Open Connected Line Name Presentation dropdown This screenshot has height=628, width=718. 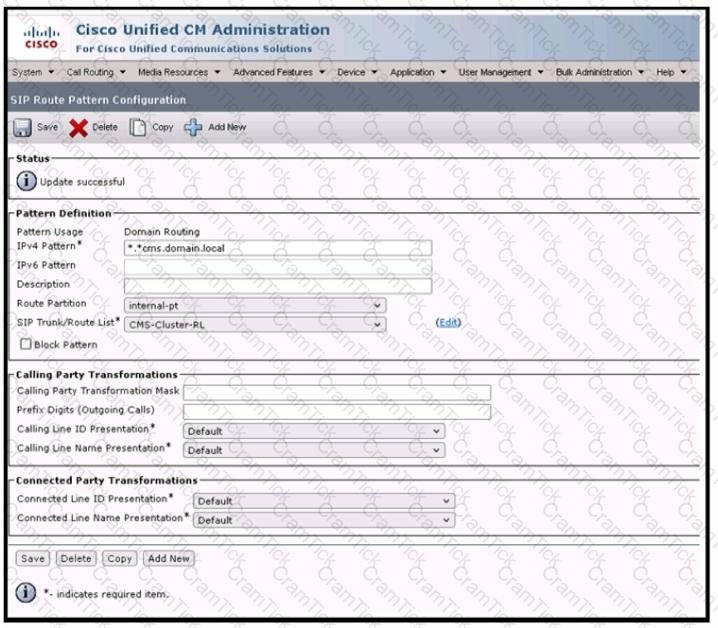[323, 520]
